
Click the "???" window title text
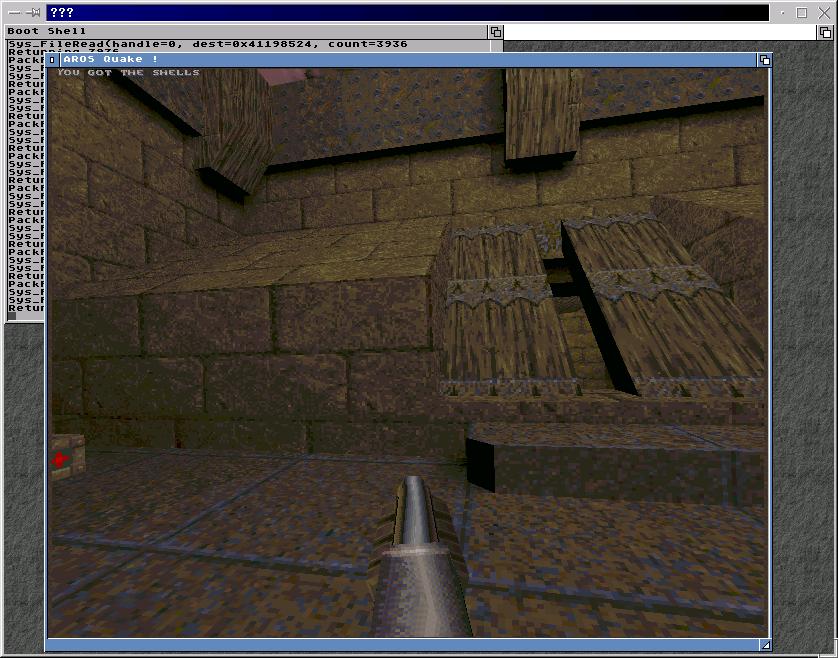point(63,13)
